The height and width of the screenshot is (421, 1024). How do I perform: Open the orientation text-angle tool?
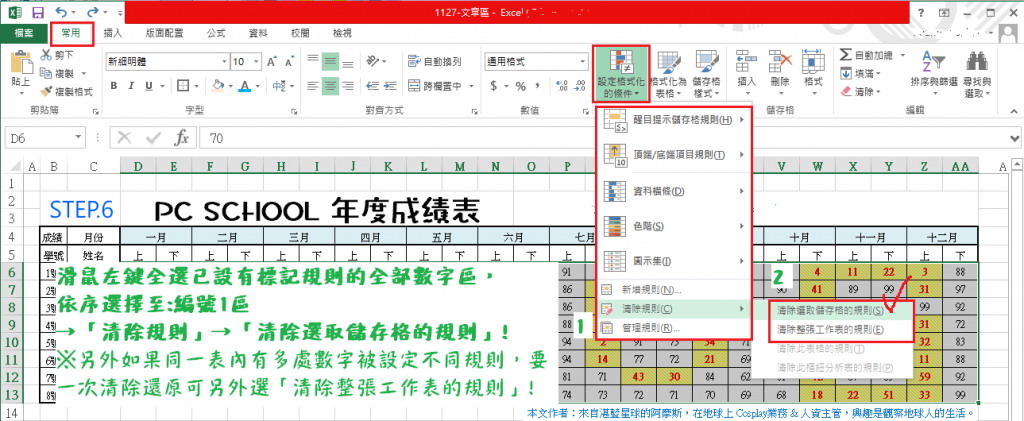point(373,61)
